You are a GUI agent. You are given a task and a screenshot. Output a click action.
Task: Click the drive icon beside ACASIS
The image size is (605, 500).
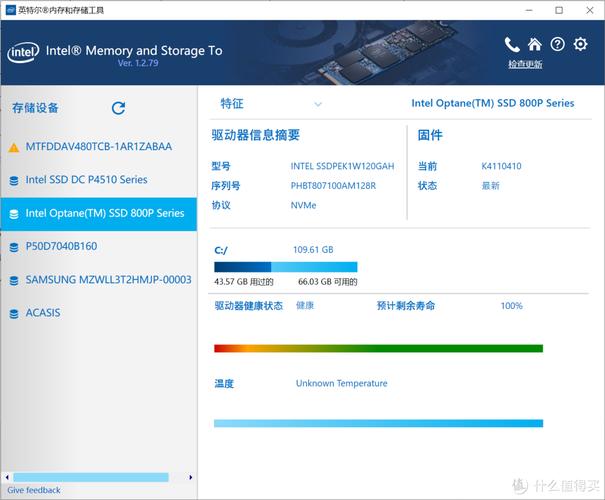pos(14,314)
